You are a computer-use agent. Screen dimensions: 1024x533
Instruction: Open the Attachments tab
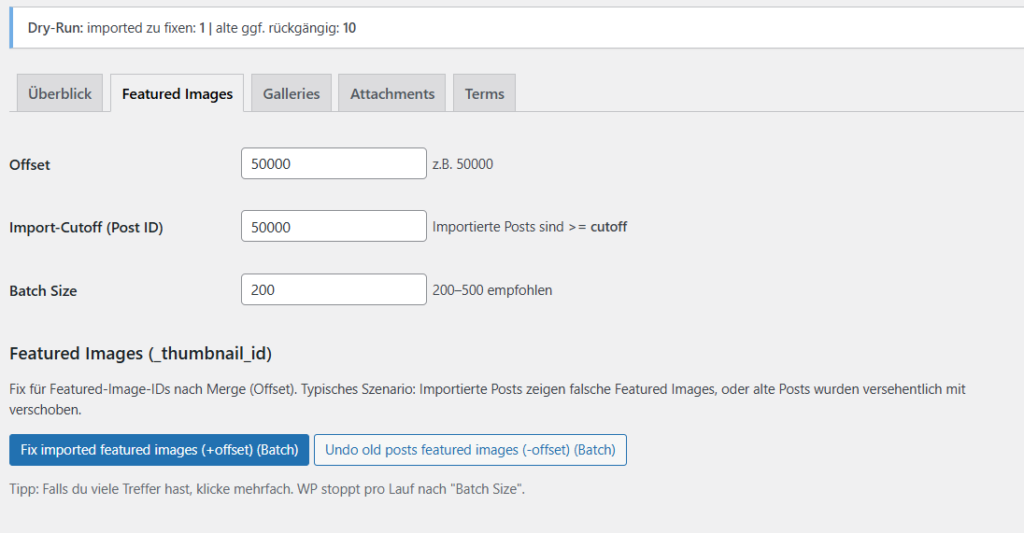pyautogui.click(x=392, y=94)
